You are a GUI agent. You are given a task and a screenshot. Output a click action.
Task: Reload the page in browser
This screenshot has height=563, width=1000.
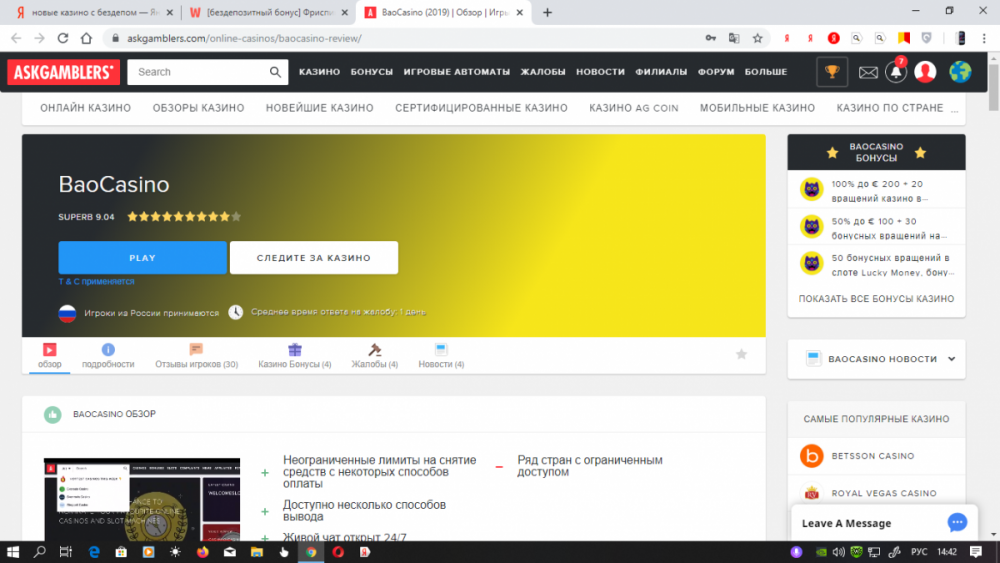point(62,38)
